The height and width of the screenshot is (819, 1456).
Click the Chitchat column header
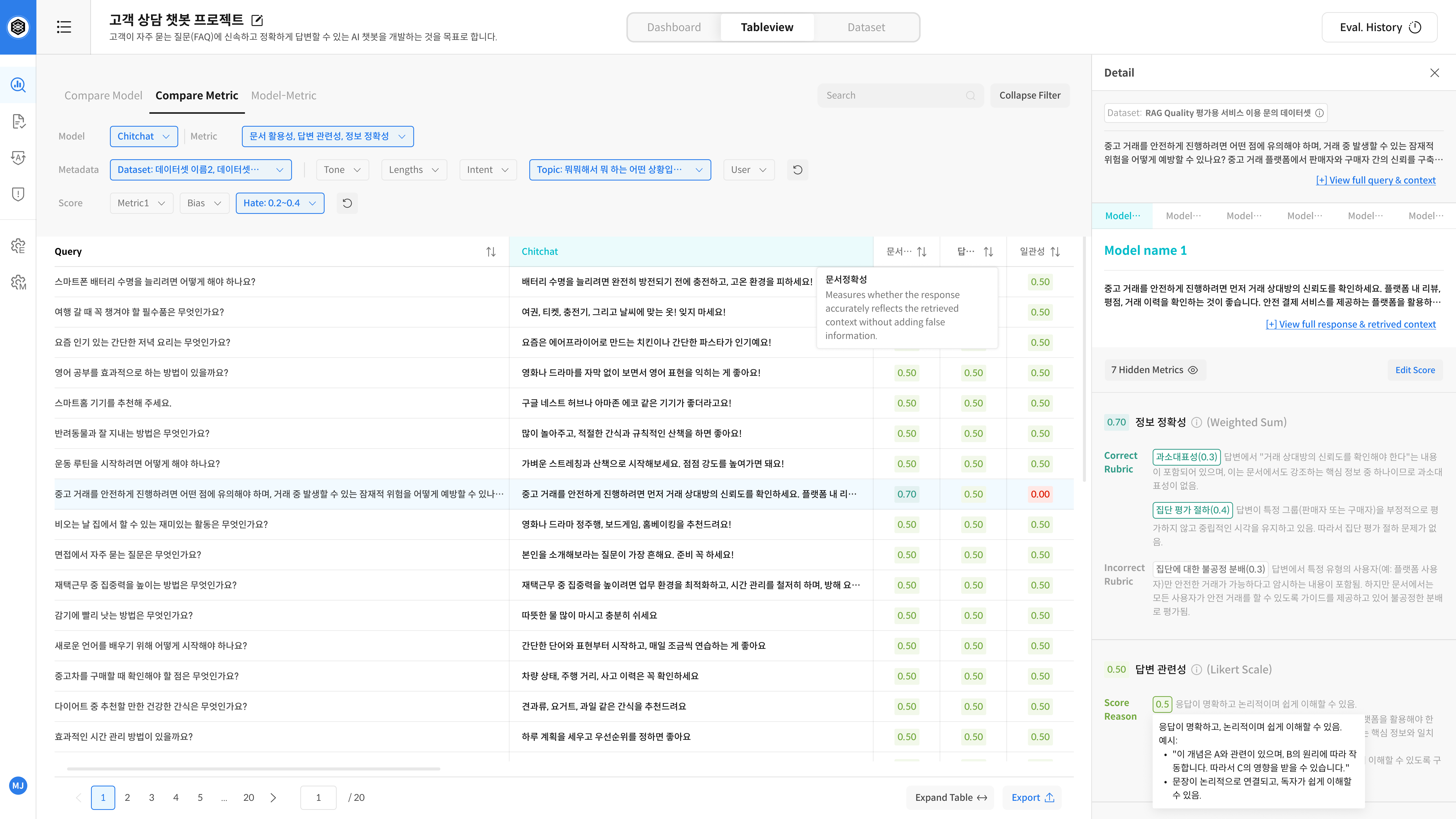click(x=691, y=252)
